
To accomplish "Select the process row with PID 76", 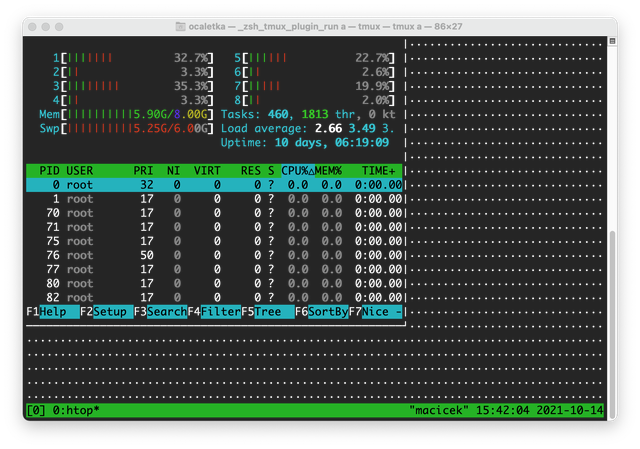I will point(214,256).
